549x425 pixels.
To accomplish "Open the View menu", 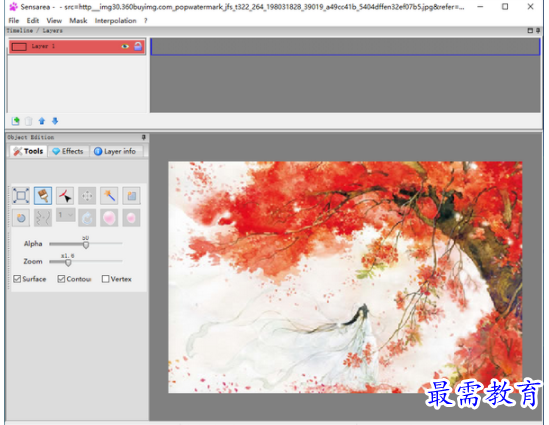I will click(54, 21).
